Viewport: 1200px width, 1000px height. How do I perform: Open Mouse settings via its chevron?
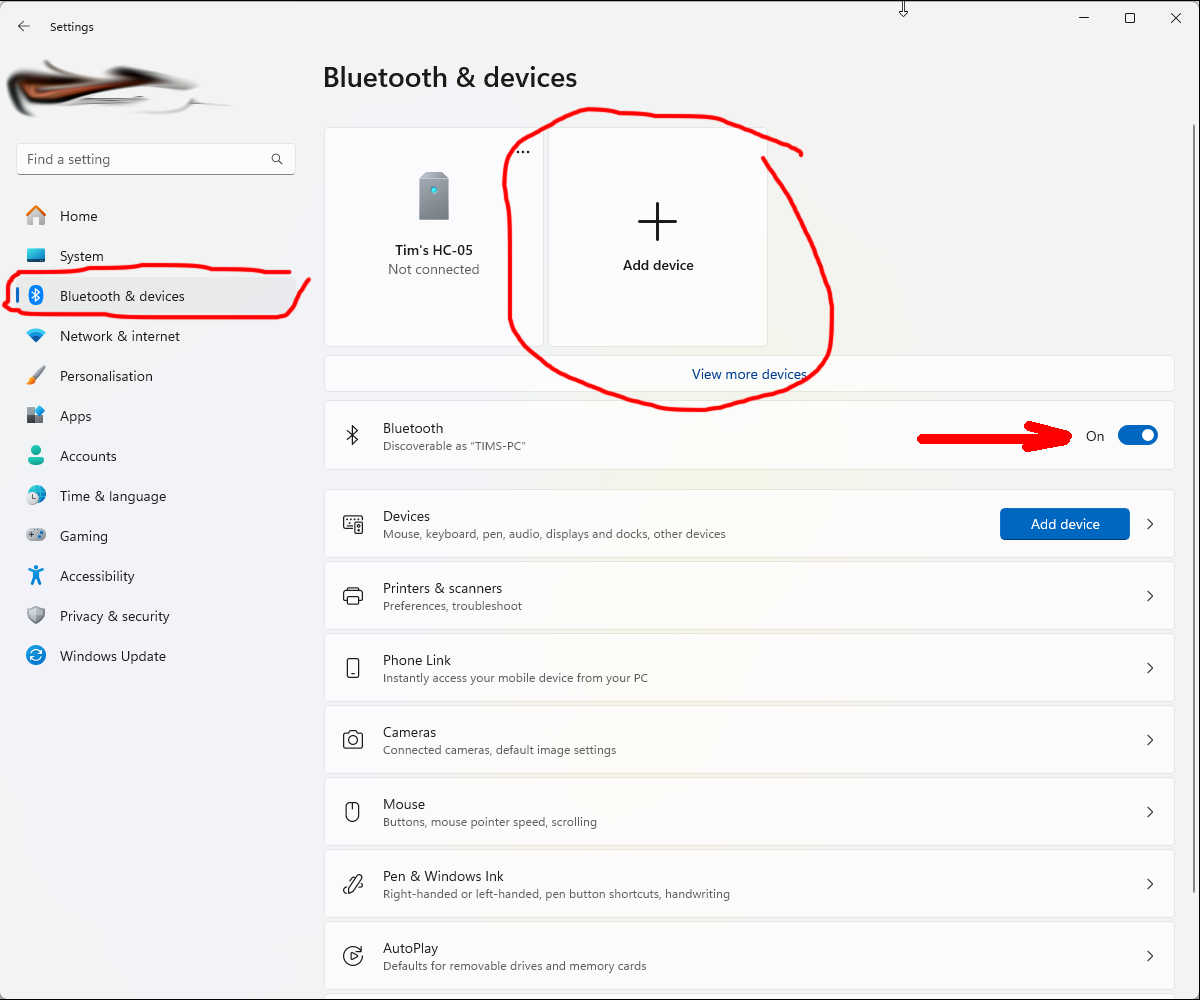[x=1149, y=811]
